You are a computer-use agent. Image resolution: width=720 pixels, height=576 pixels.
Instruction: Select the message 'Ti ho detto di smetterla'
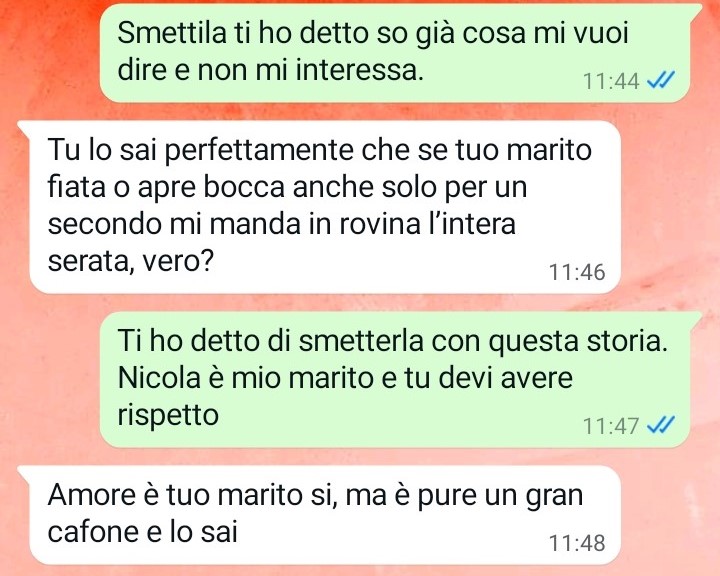(394, 380)
